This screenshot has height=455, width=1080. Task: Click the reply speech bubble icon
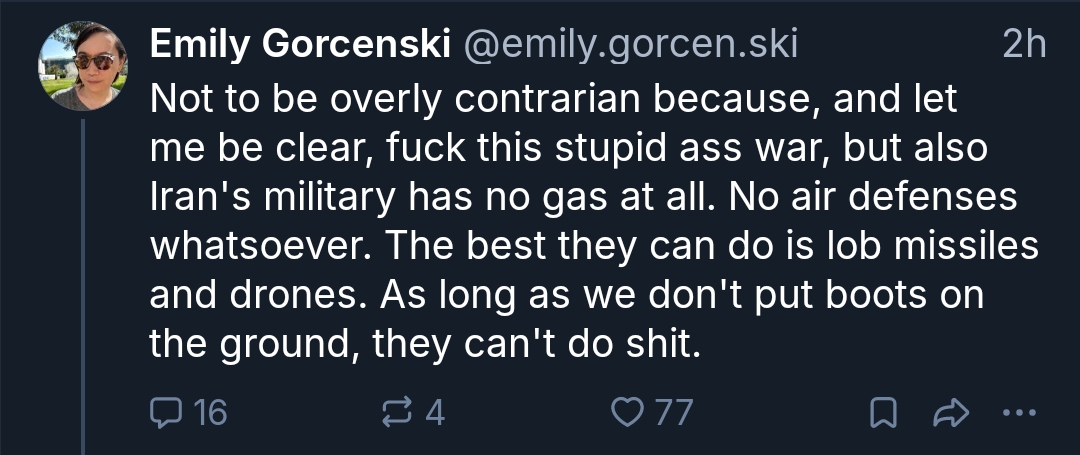[163, 412]
